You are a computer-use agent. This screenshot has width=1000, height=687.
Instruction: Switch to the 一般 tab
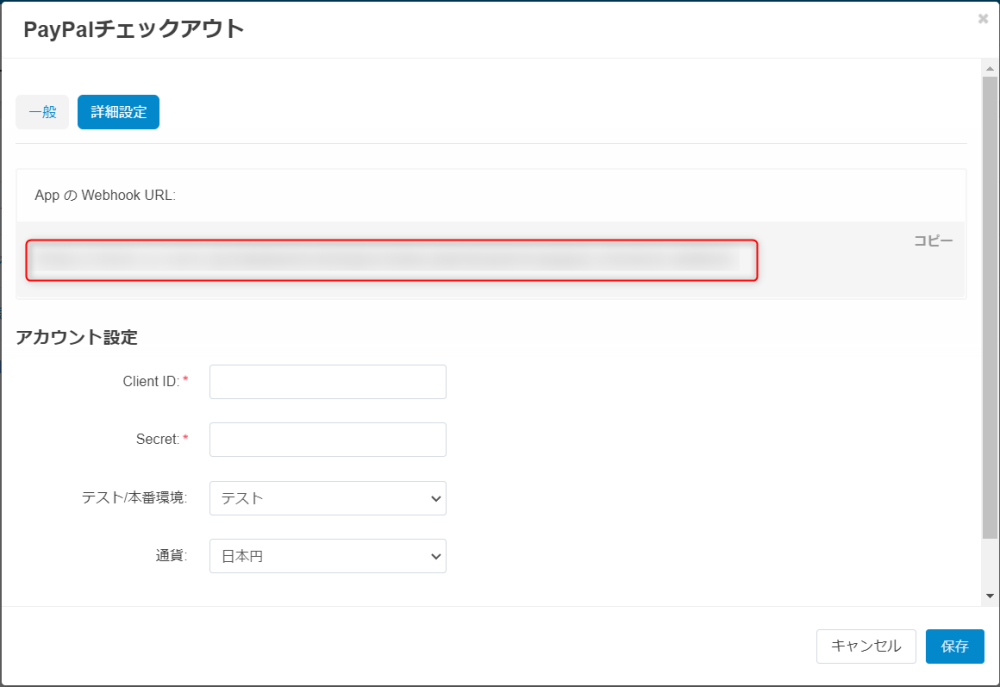[42, 112]
